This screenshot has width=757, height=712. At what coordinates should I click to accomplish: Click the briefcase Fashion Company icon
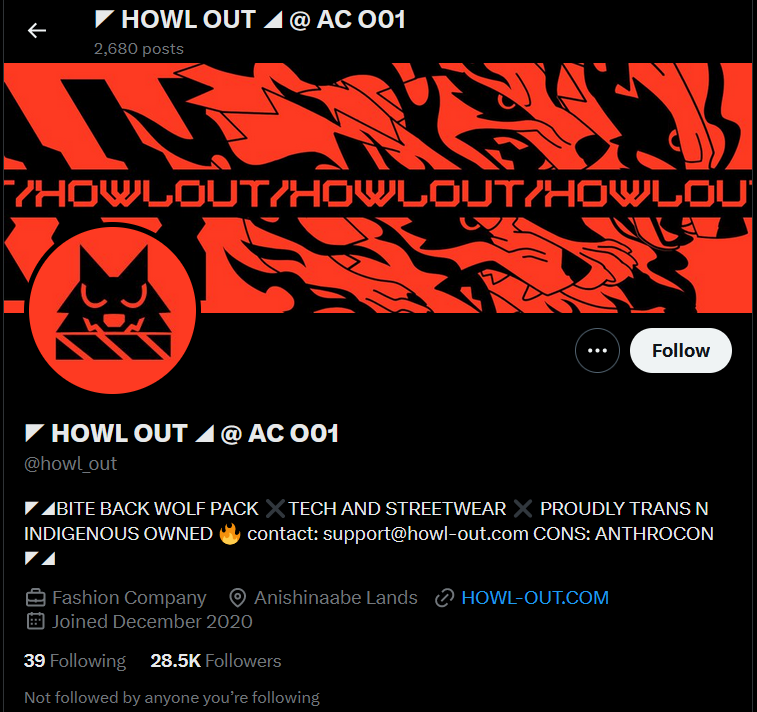click(x=36, y=598)
